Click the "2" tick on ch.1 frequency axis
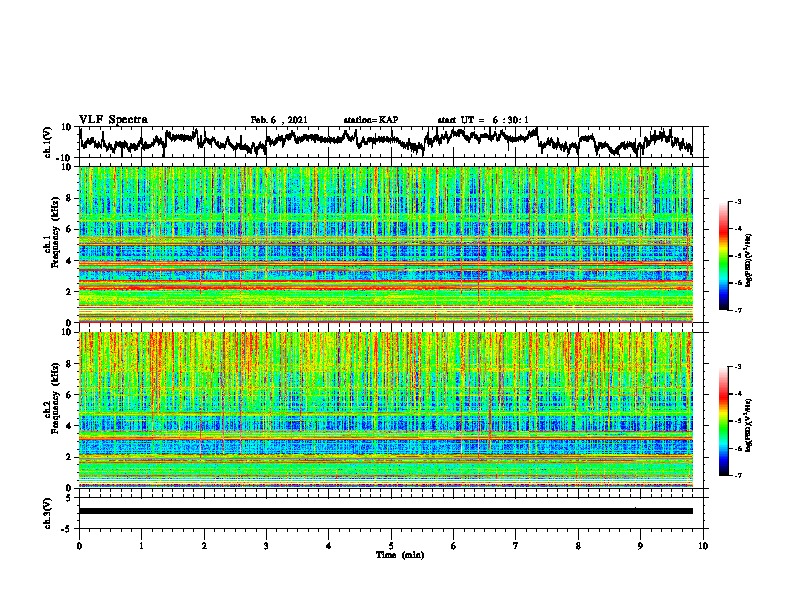This screenshot has width=792, height=612. [69, 291]
